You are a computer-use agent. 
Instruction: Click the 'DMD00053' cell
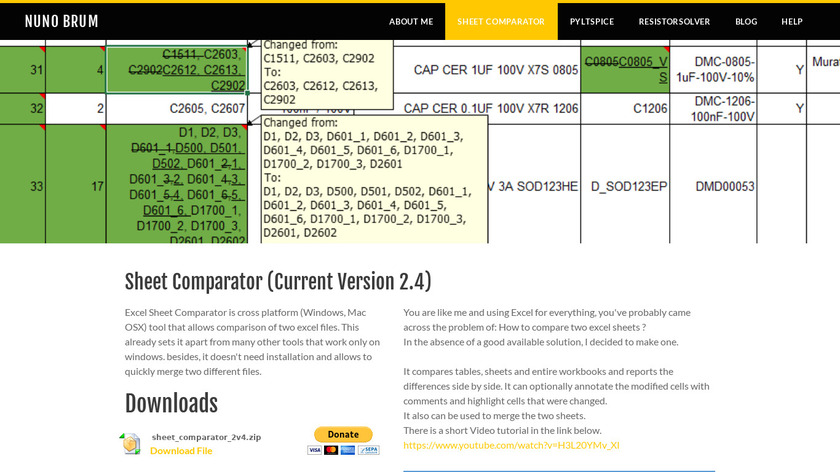pyautogui.click(x=713, y=186)
